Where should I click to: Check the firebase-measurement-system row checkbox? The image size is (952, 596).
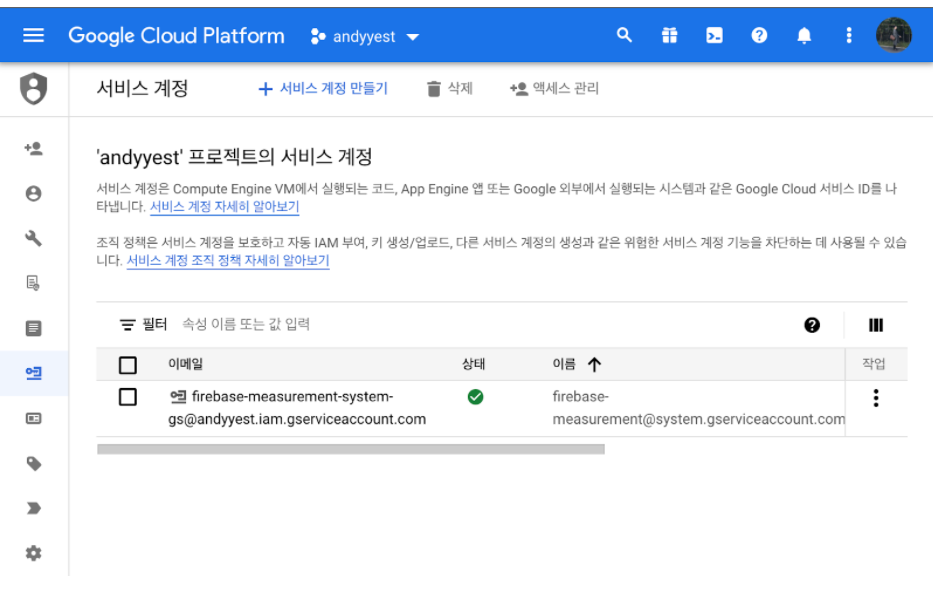coord(128,397)
